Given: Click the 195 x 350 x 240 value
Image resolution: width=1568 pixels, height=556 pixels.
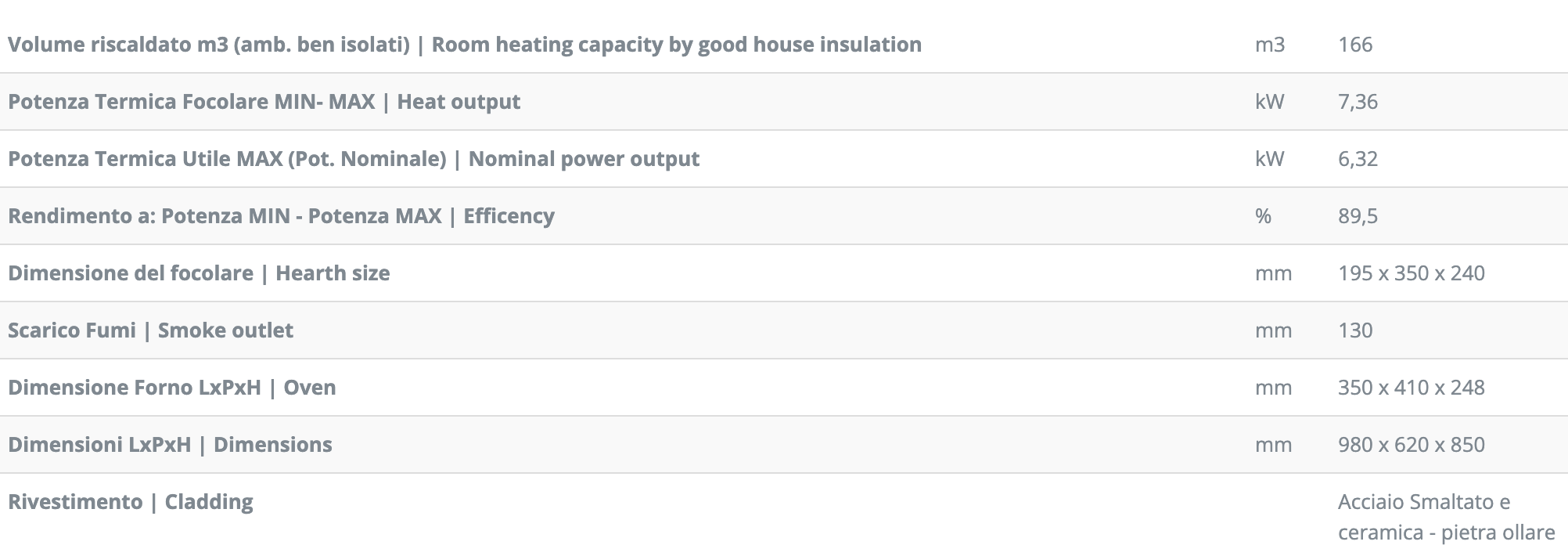Looking at the screenshot, I should point(1412,273).
